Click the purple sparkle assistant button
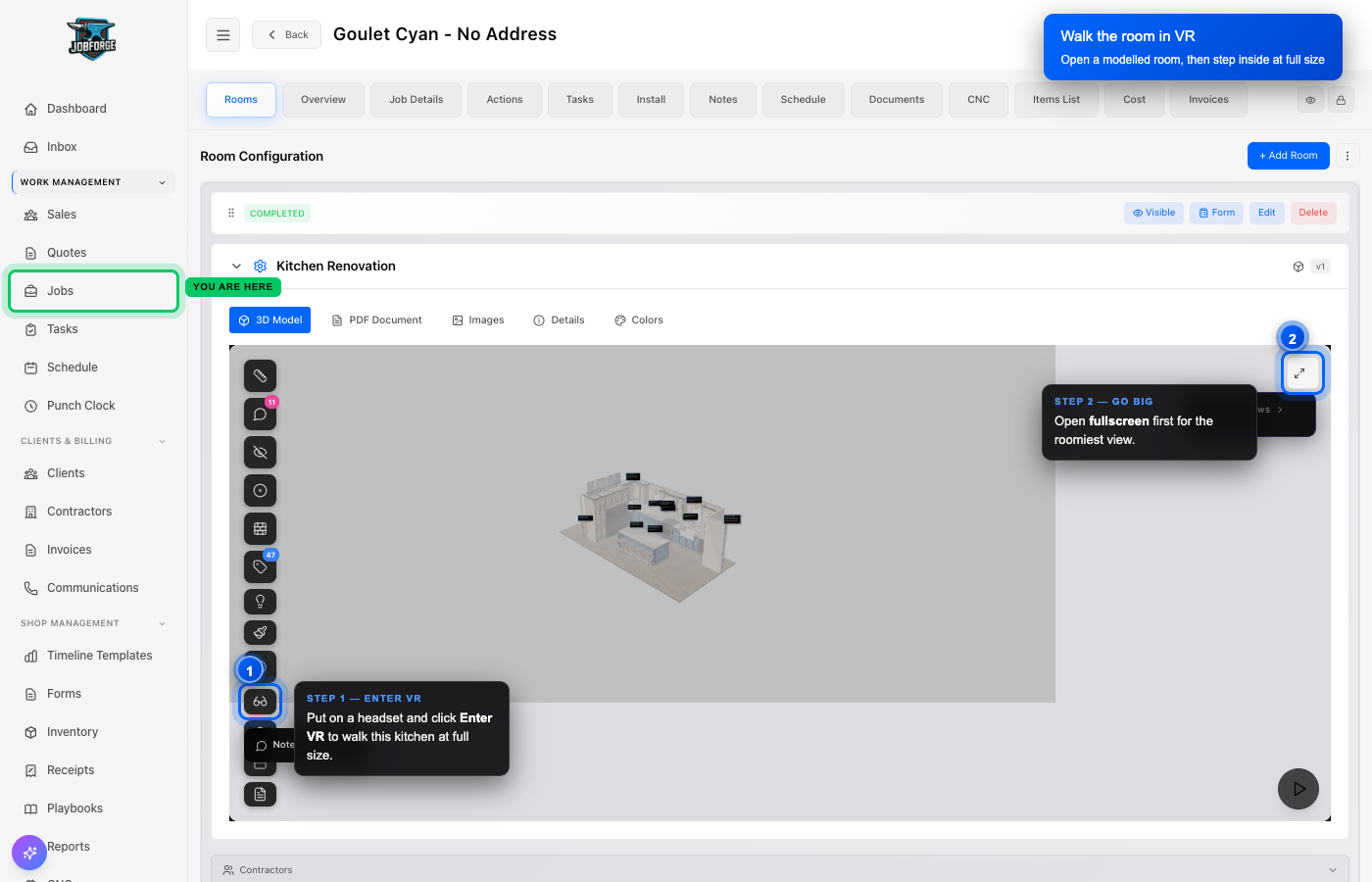The image size is (1372, 882). [x=29, y=853]
